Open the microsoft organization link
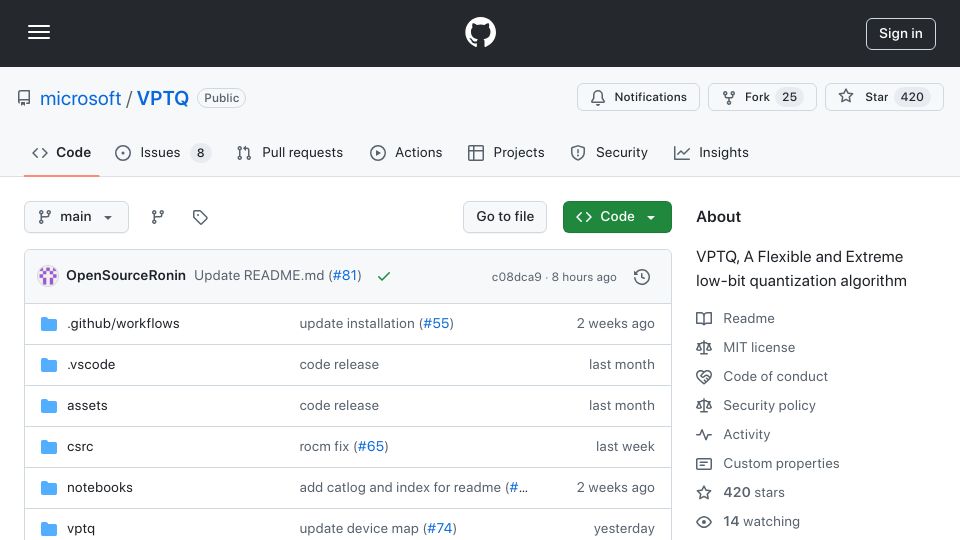The height and width of the screenshot is (540, 960). tap(80, 98)
